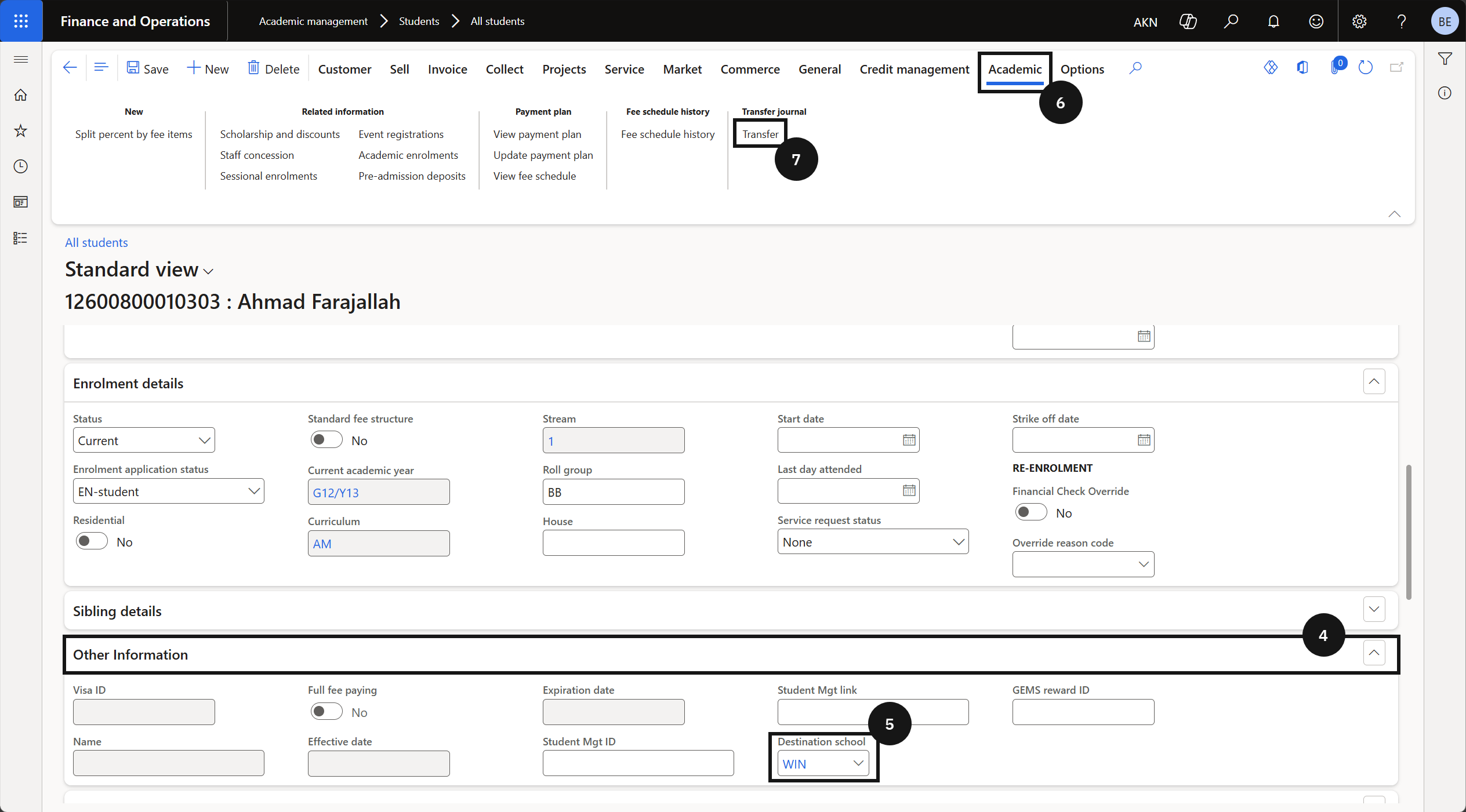This screenshot has width=1466, height=812.
Task: Open Modules list icon in sidebar
Action: click(21, 238)
